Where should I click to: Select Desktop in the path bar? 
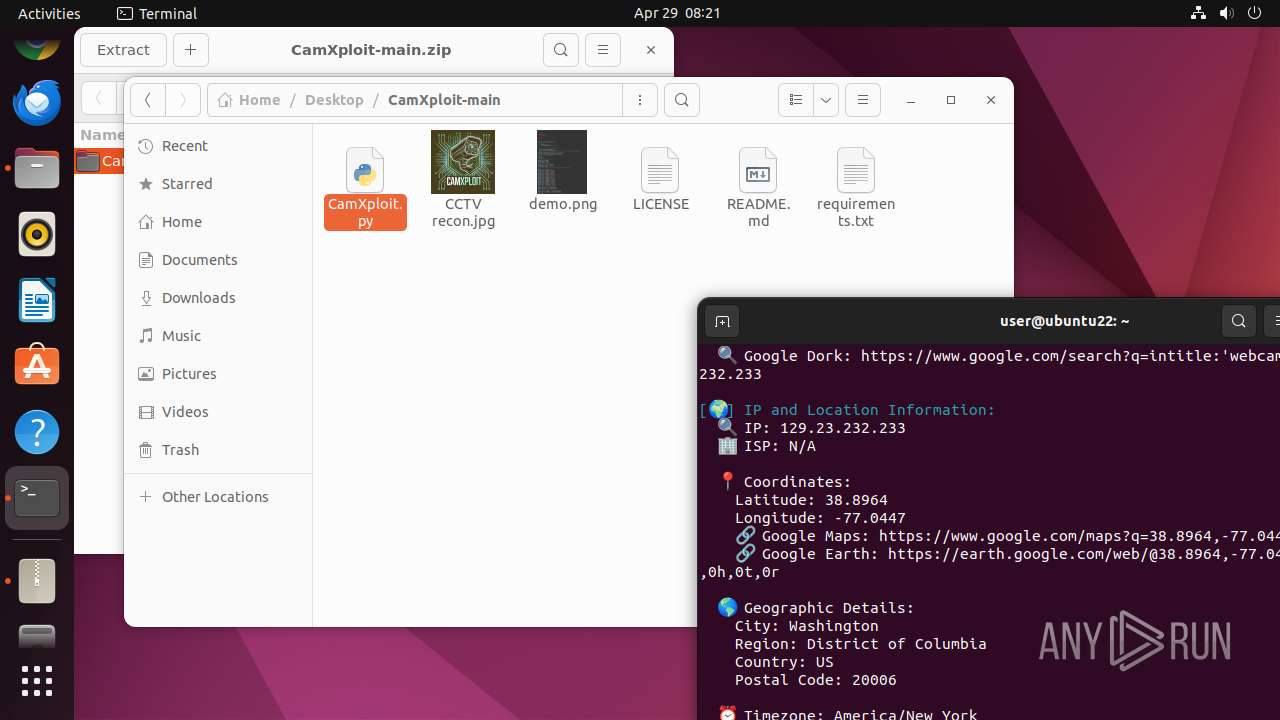(x=334, y=100)
